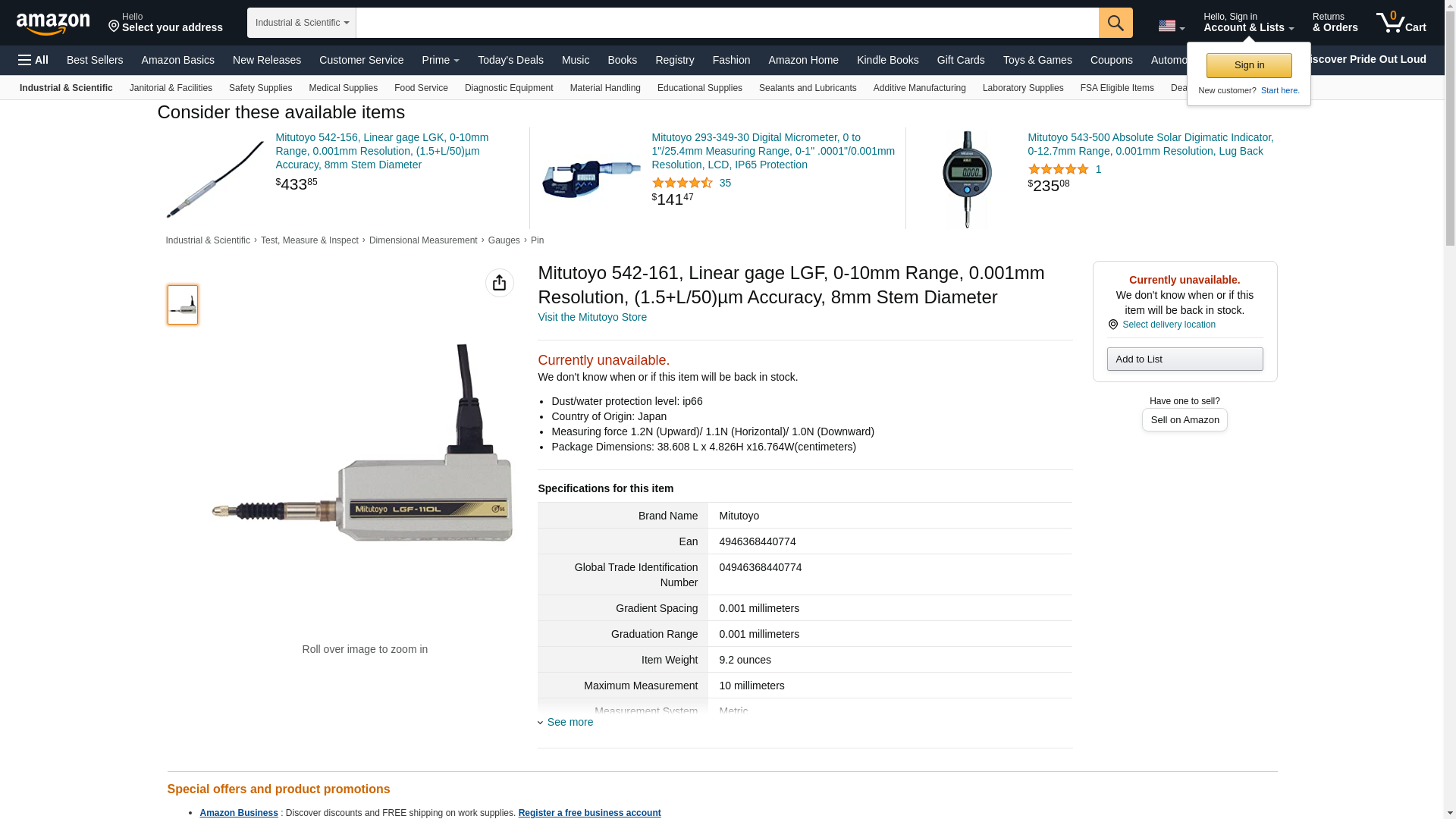Click the magnifying glass search button
This screenshot has height=819, width=1456.
1115,23
